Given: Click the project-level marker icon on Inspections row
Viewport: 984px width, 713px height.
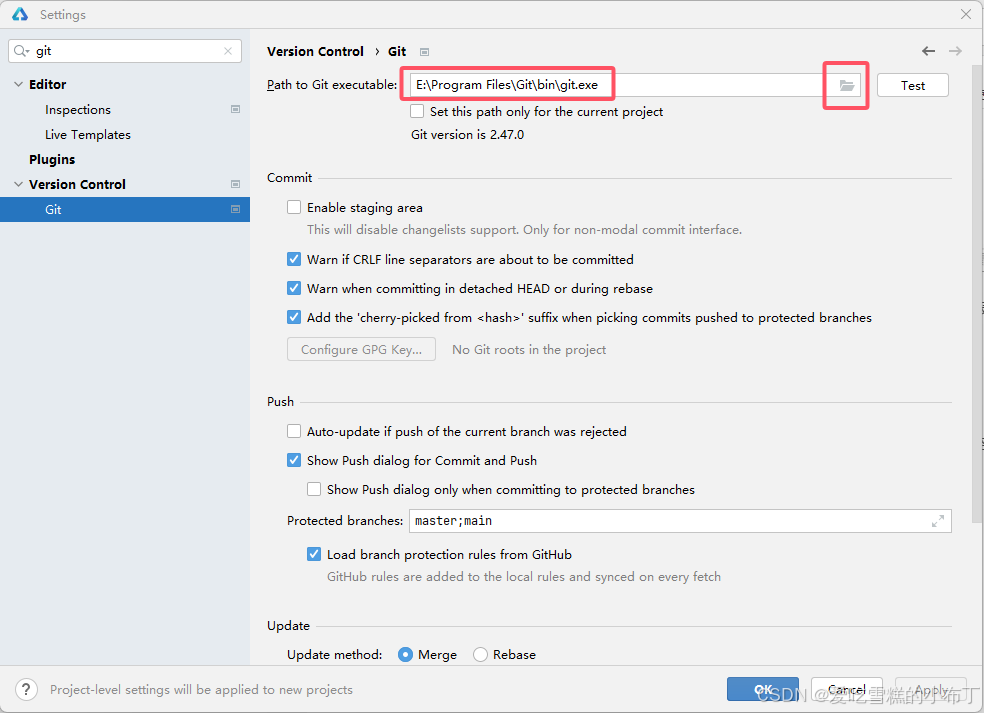Looking at the screenshot, I should point(235,109).
